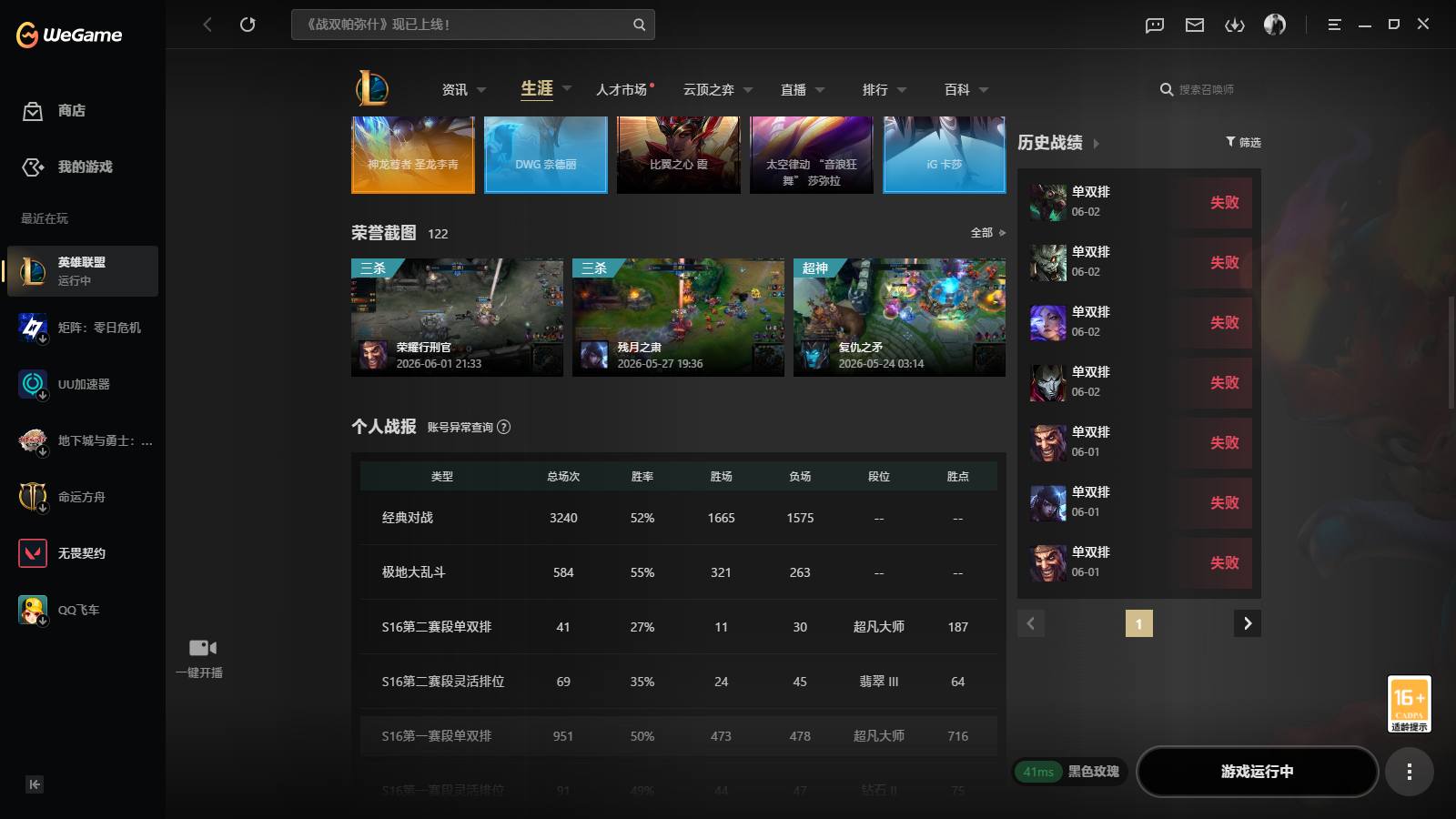Click the 搜索召唤师 search field

pyautogui.click(x=1207, y=89)
